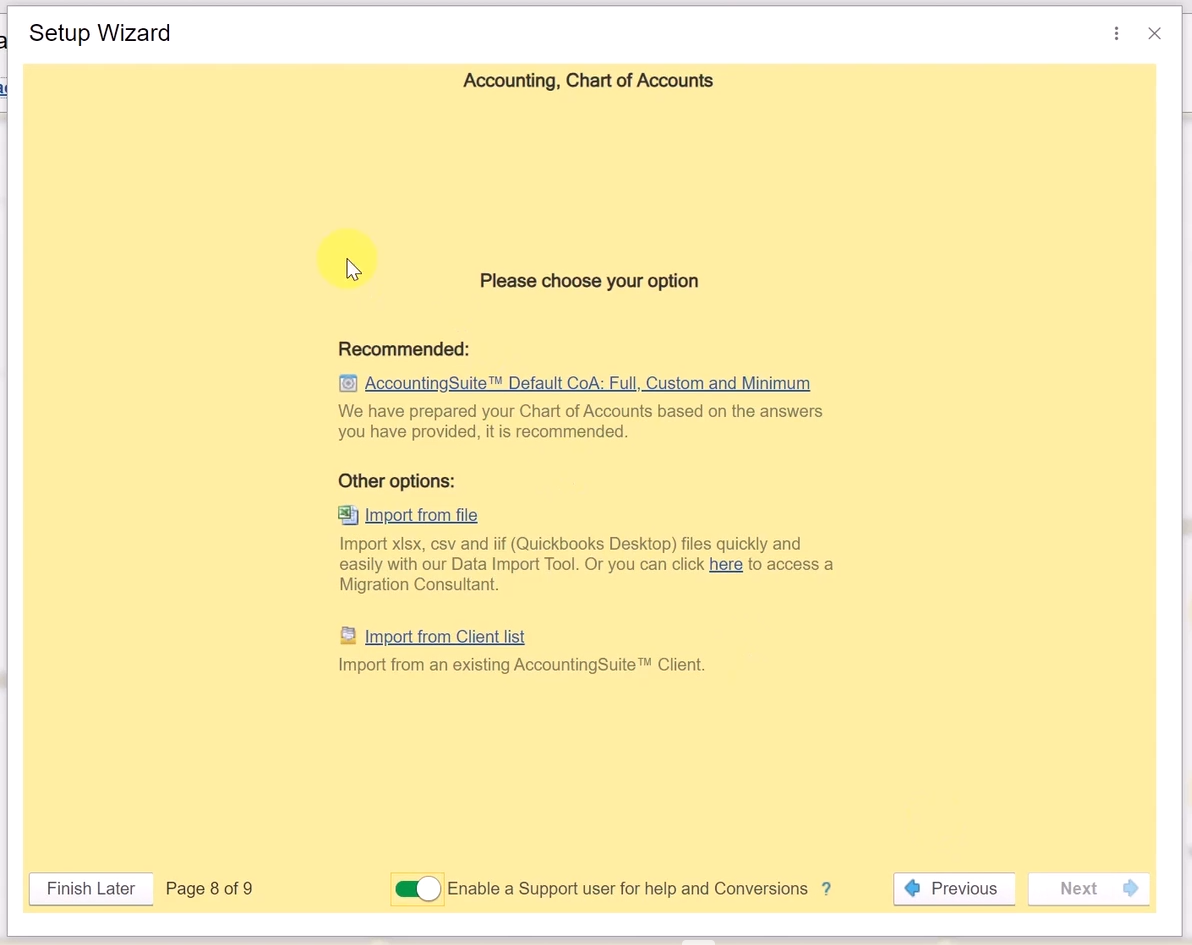Toggle the Enable Support user switch
The width and height of the screenshot is (1192, 945).
[x=417, y=889]
